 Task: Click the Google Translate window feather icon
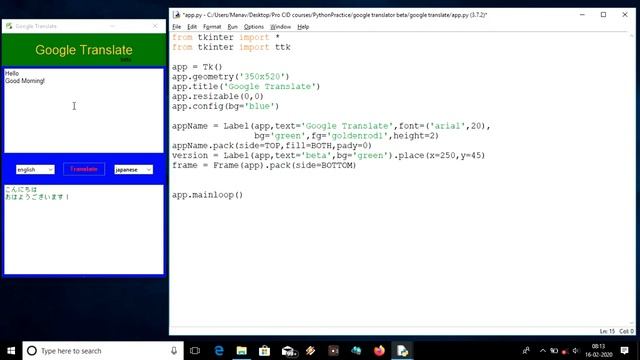point(9,26)
